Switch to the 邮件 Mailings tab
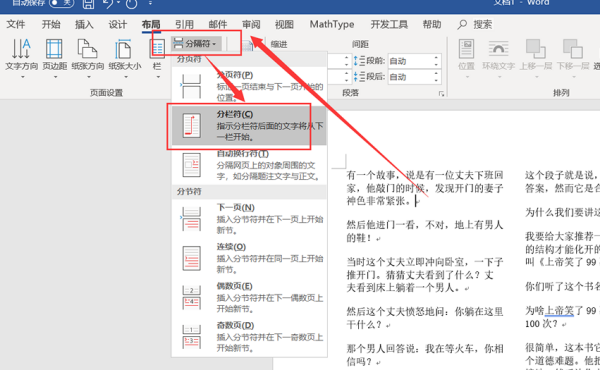Viewport: 600px width, 370px height. click(218, 24)
